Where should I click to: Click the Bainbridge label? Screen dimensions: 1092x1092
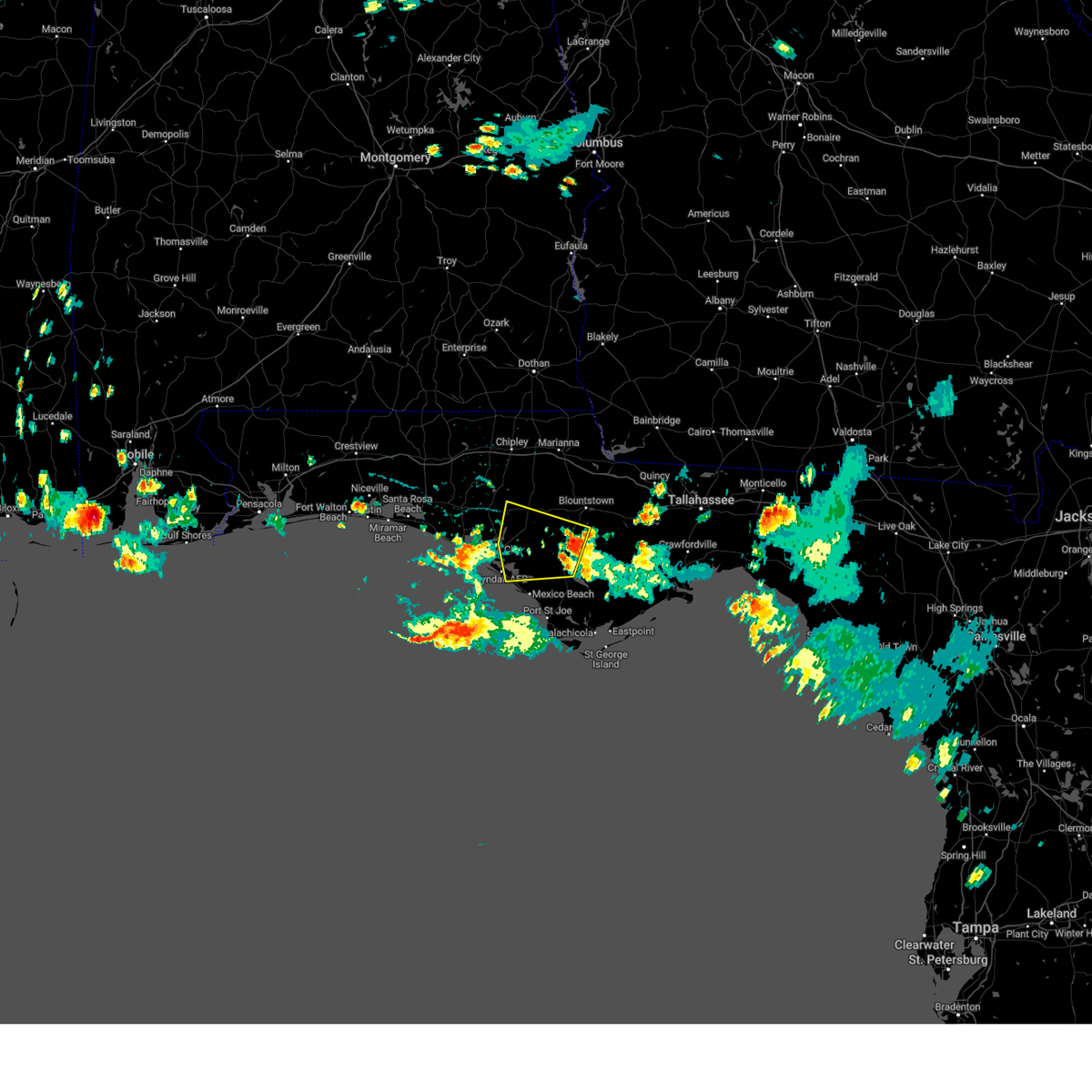(x=657, y=420)
